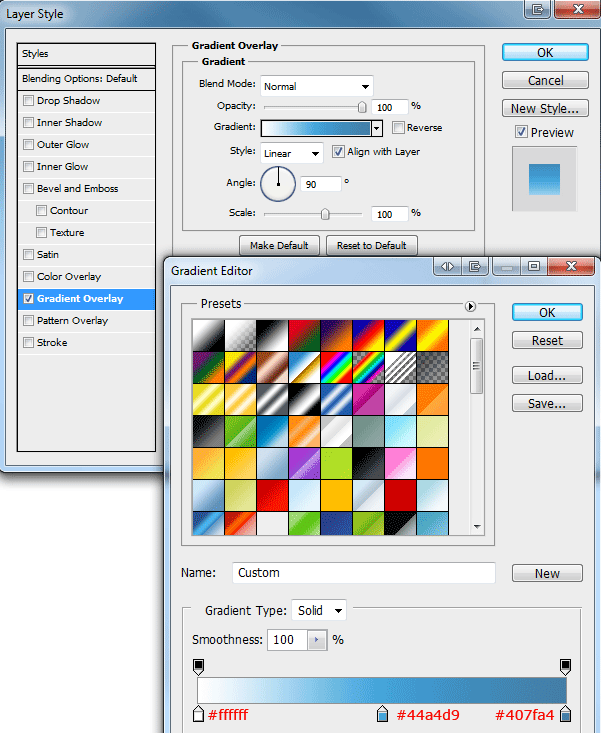Choose the purple gradient preset in fifth row

304,463
